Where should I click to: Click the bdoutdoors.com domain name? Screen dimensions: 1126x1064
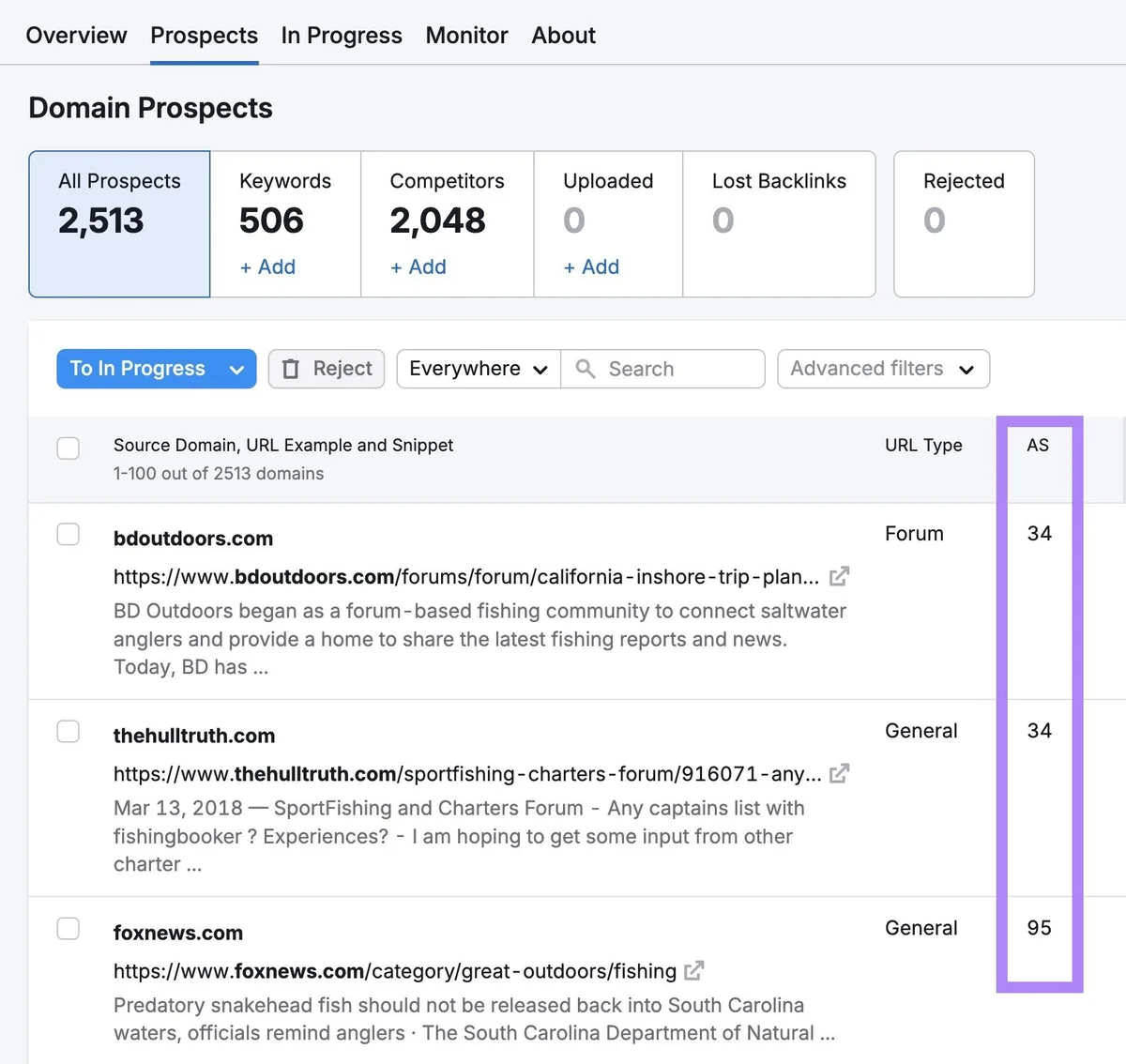pyautogui.click(x=193, y=539)
